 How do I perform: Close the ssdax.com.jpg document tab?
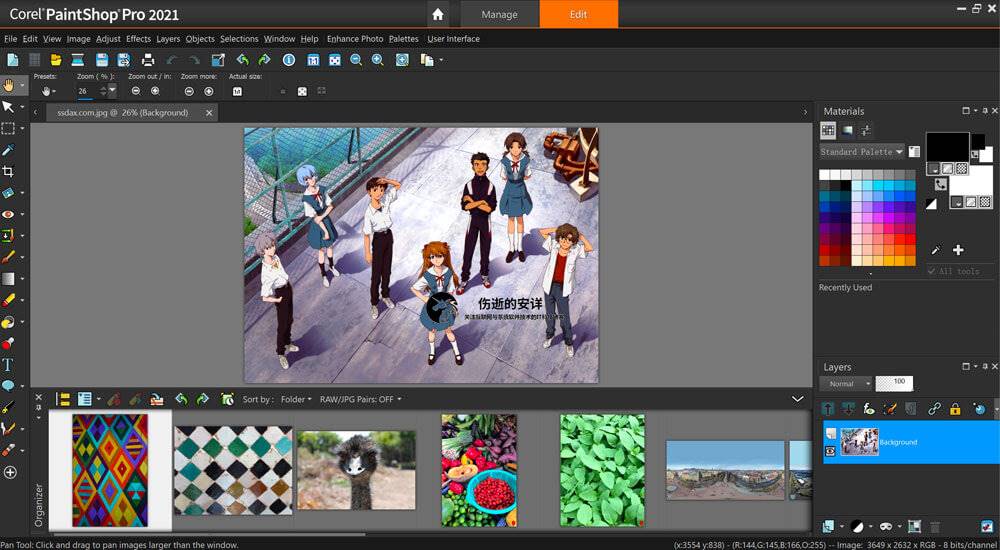[209, 113]
